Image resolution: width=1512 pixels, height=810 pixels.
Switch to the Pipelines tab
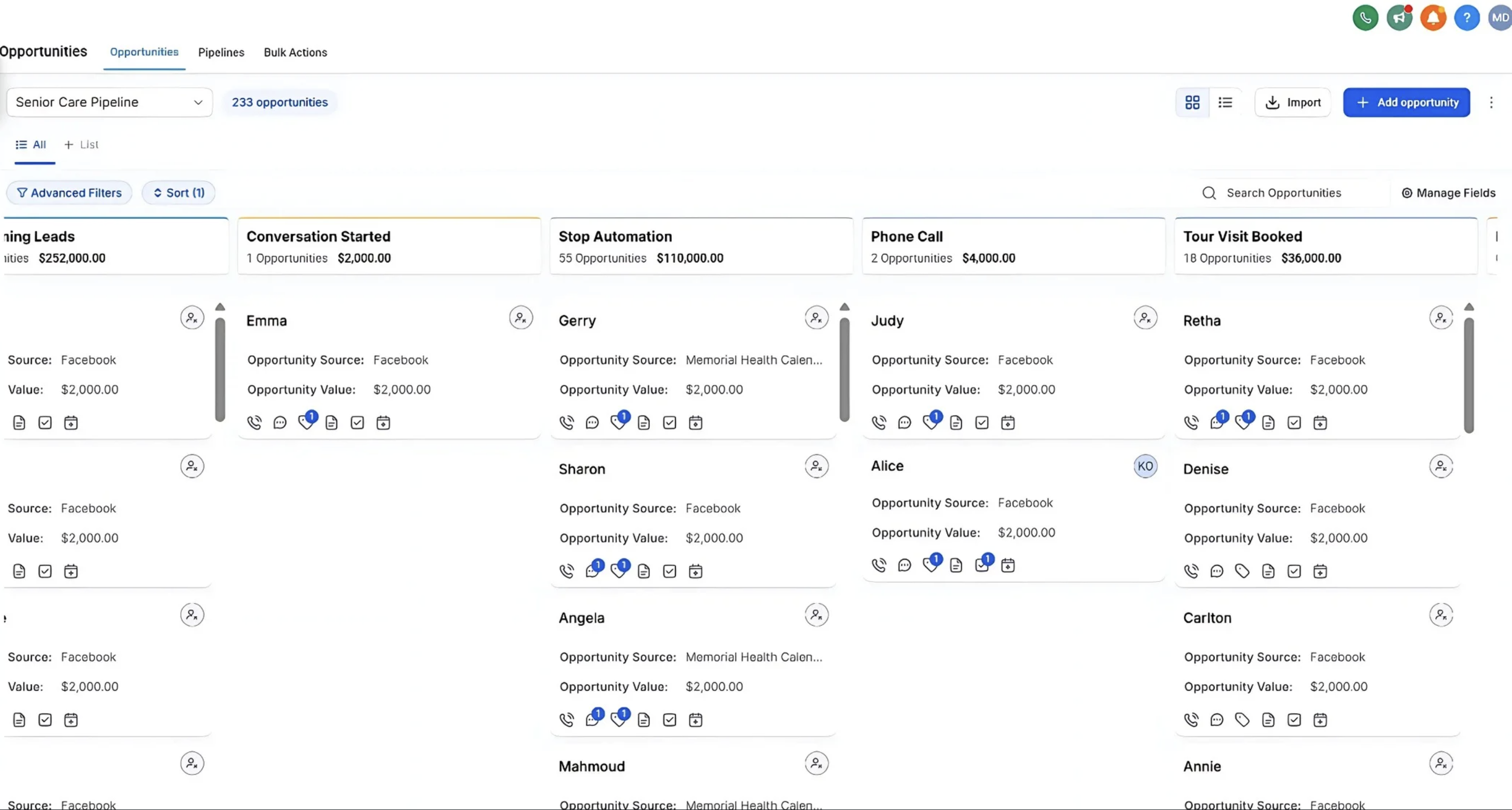[x=221, y=52]
